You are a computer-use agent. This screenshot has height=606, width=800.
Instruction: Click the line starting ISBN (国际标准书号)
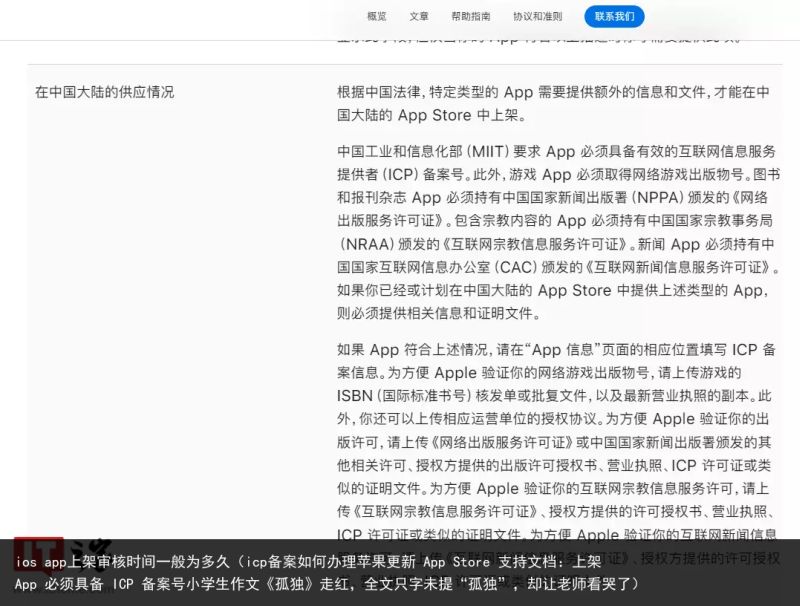pyautogui.click(x=554, y=396)
